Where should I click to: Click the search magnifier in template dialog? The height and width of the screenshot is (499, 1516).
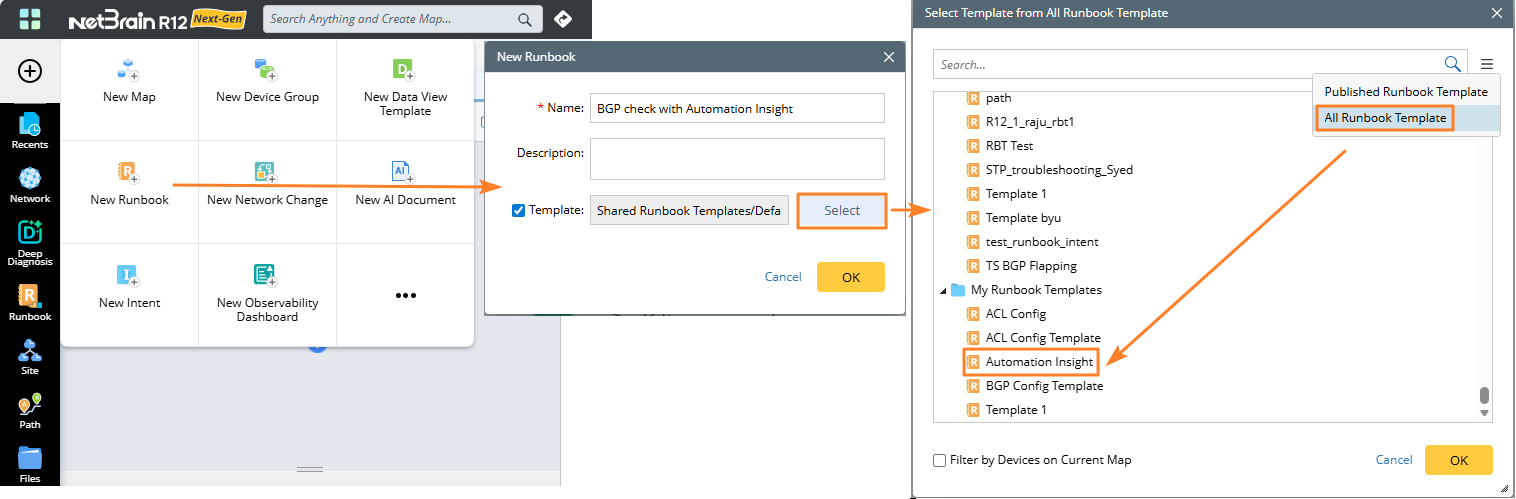click(1452, 64)
